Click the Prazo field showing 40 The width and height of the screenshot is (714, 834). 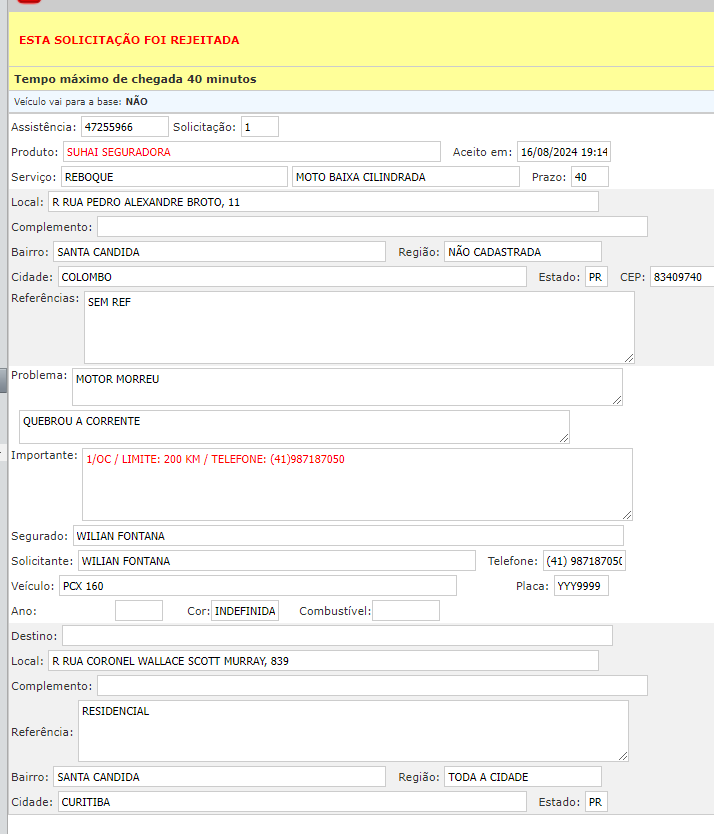coord(588,177)
